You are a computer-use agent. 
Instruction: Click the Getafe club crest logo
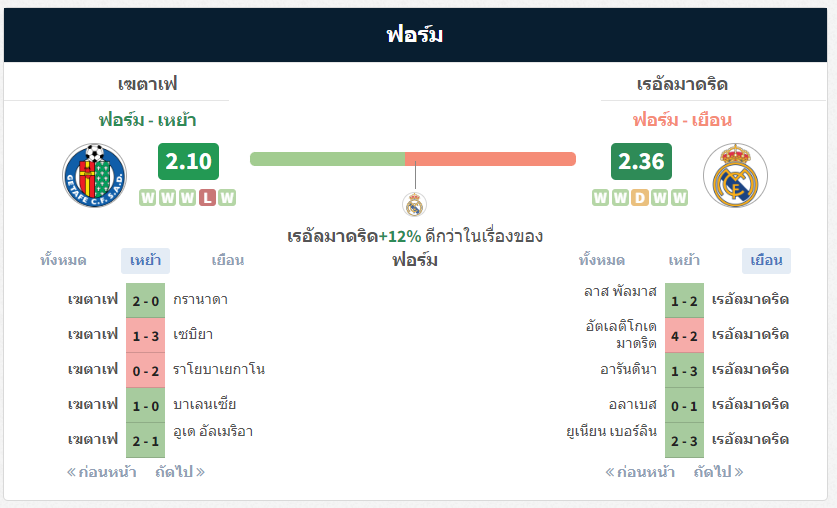(x=94, y=175)
